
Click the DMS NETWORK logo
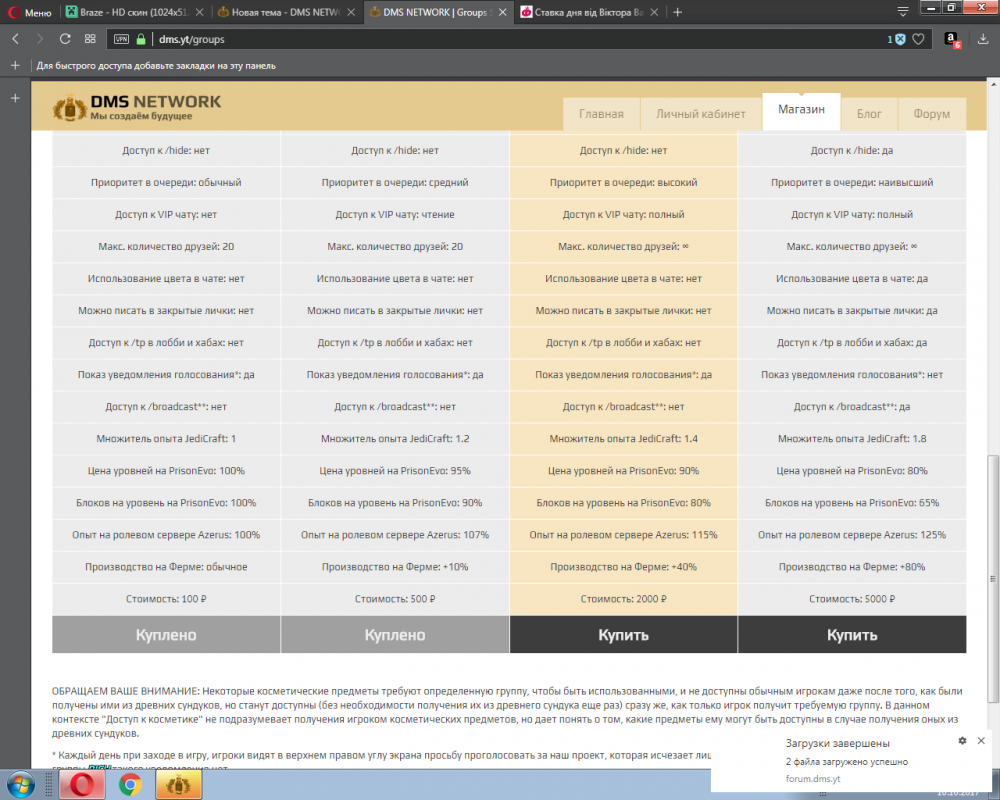coord(136,107)
